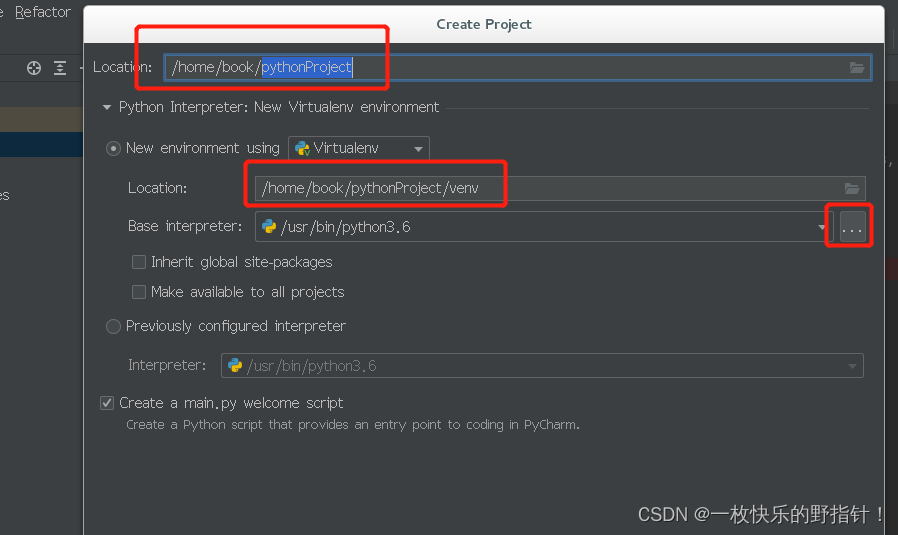Click the Base interpreter ellipsis button
This screenshot has width=898, height=535.
[852, 227]
